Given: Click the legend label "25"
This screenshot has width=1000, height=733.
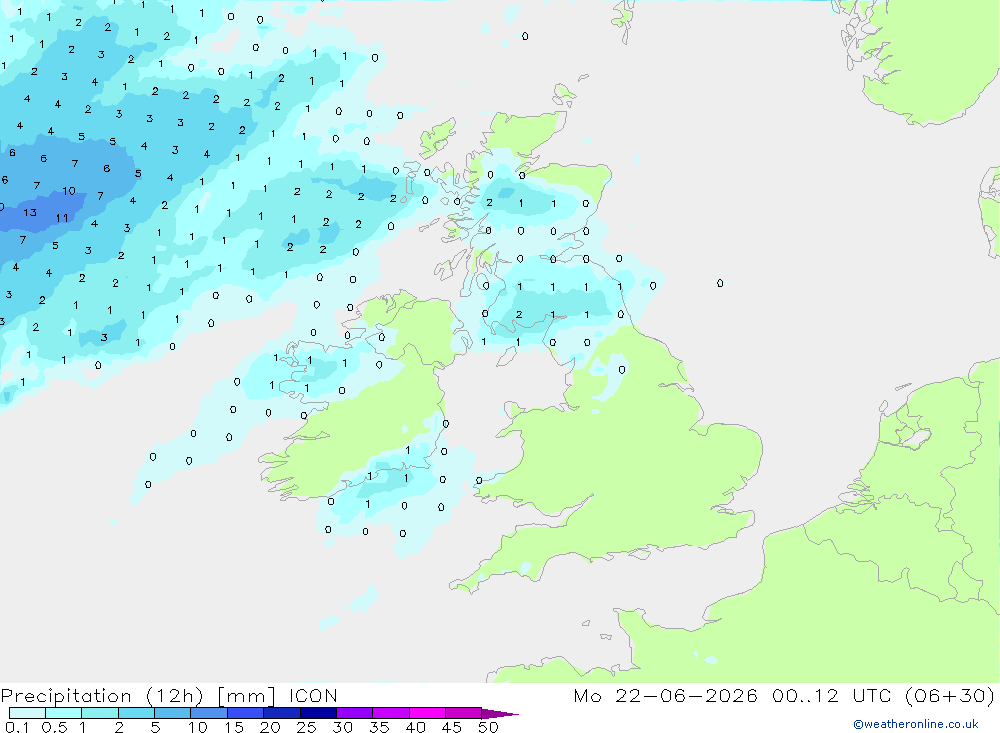Looking at the screenshot, I should click(x=306, y=727).
